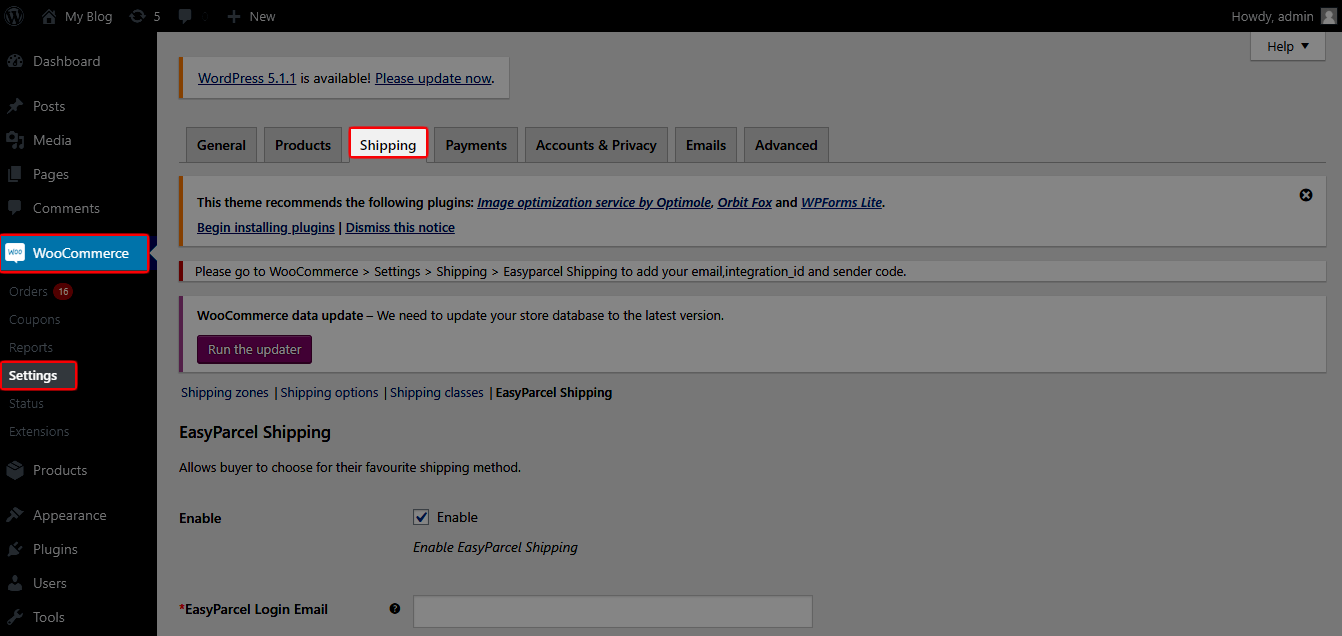Open the My Blog home icon
The image size is (1342, 636).
tap(48, 16)
